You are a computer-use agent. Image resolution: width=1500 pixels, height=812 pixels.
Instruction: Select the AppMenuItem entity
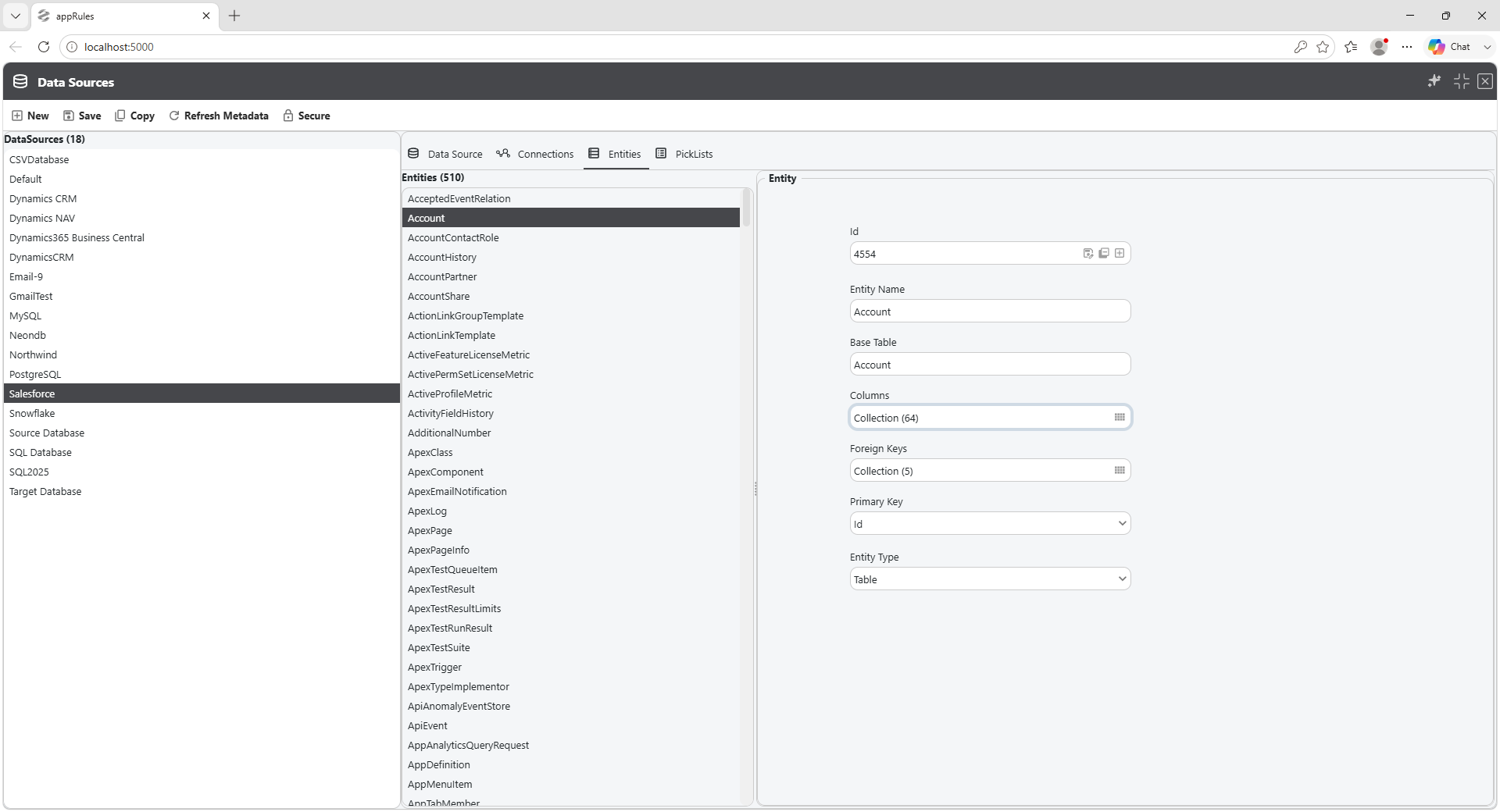tap(571, 784)
